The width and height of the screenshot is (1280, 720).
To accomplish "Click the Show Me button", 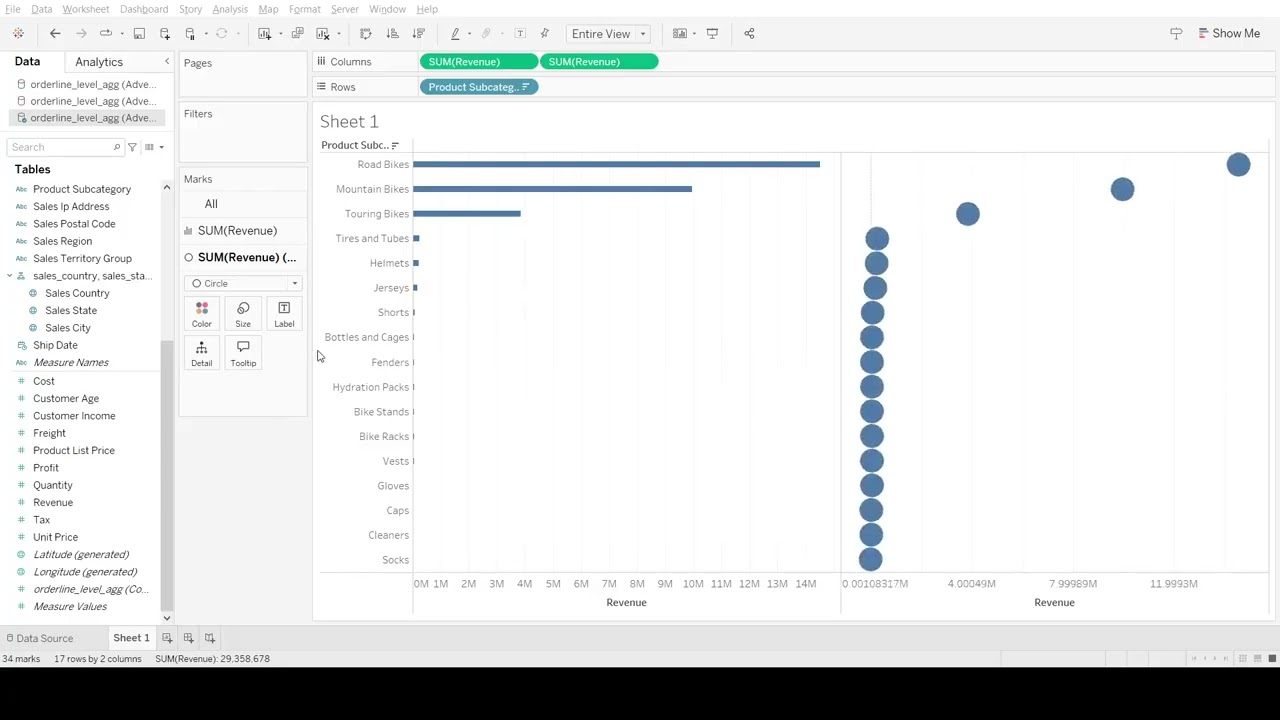I will pyautogui.click(x=1229, y=34).
